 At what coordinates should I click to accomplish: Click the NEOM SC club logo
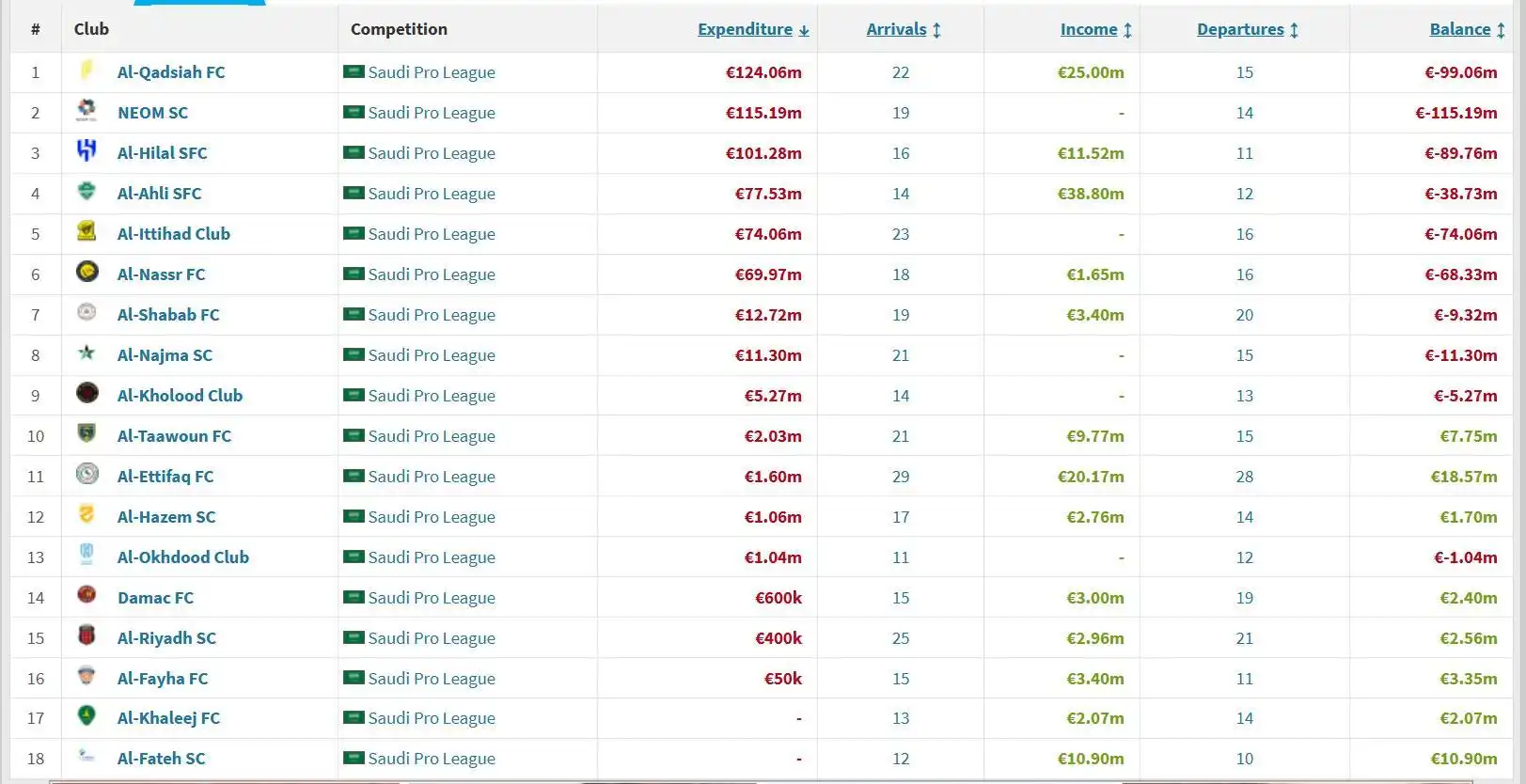pos(87,111)
